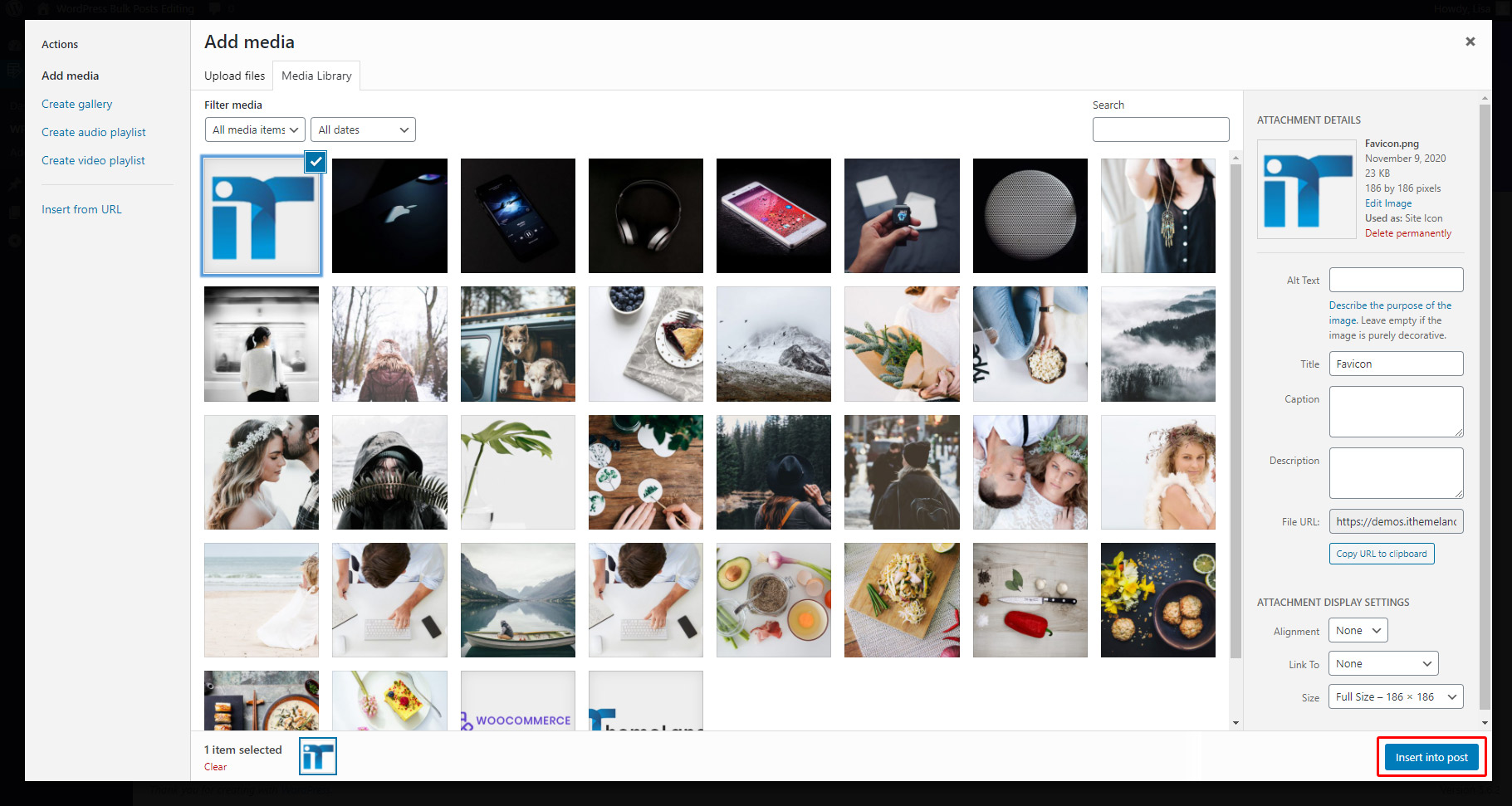Open the Link To dropdown
The width and height of the screenshot is (1512, 806).
pyautogui.click(x=1382, y=664)
